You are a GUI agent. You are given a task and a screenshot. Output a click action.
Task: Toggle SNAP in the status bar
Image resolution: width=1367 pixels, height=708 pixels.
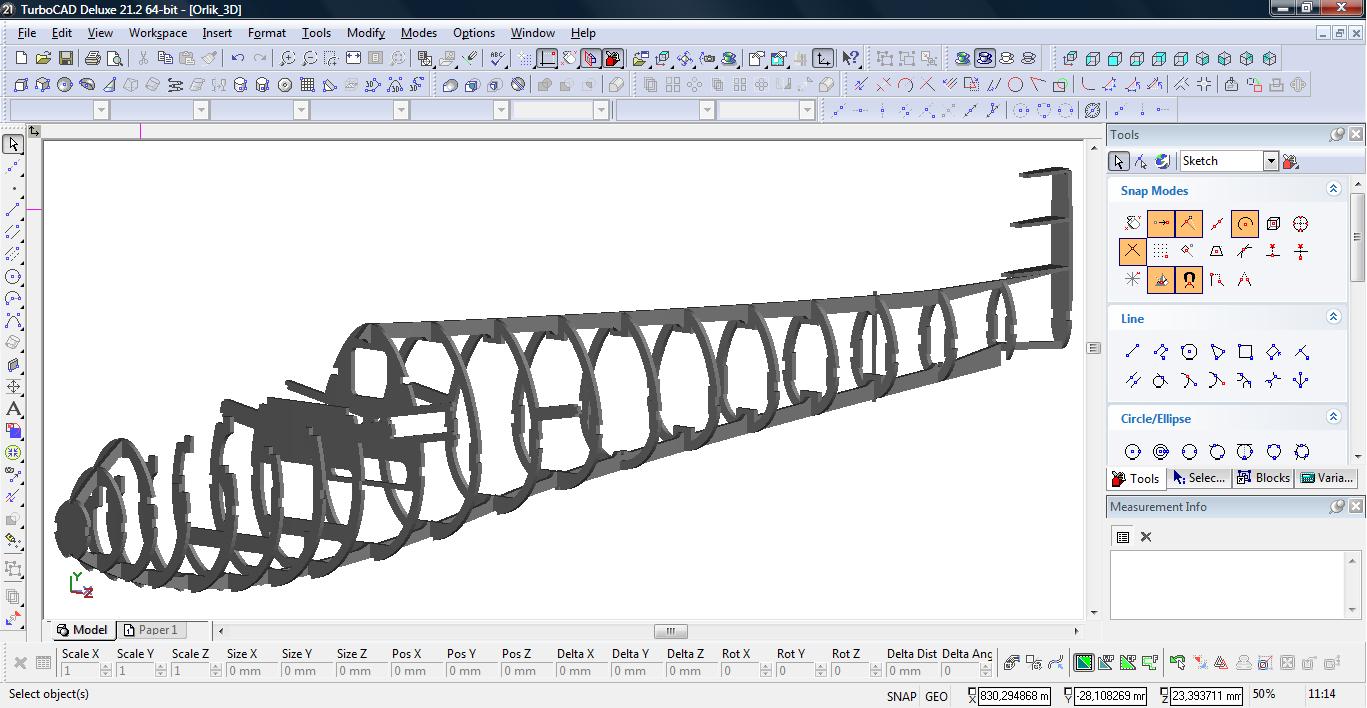click(x=900, y=696)
